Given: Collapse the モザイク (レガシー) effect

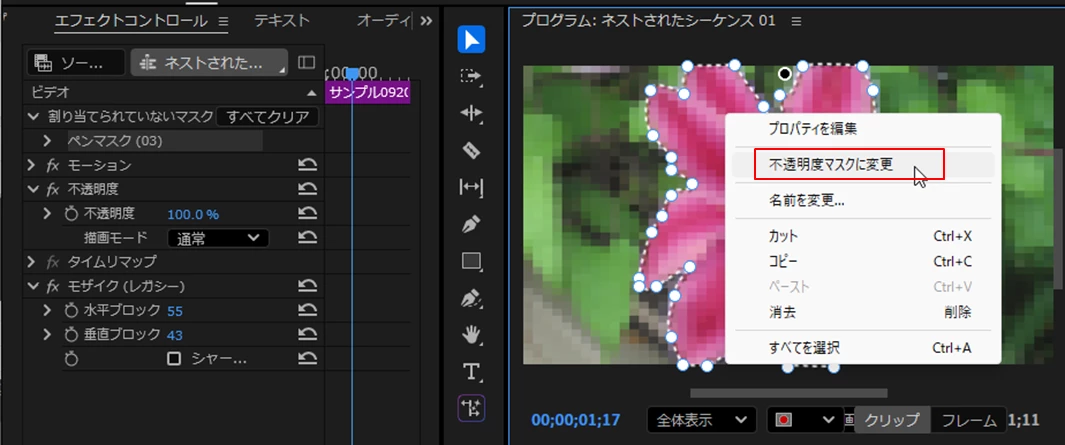Looking at the screenshot, I should pos(33,286).
